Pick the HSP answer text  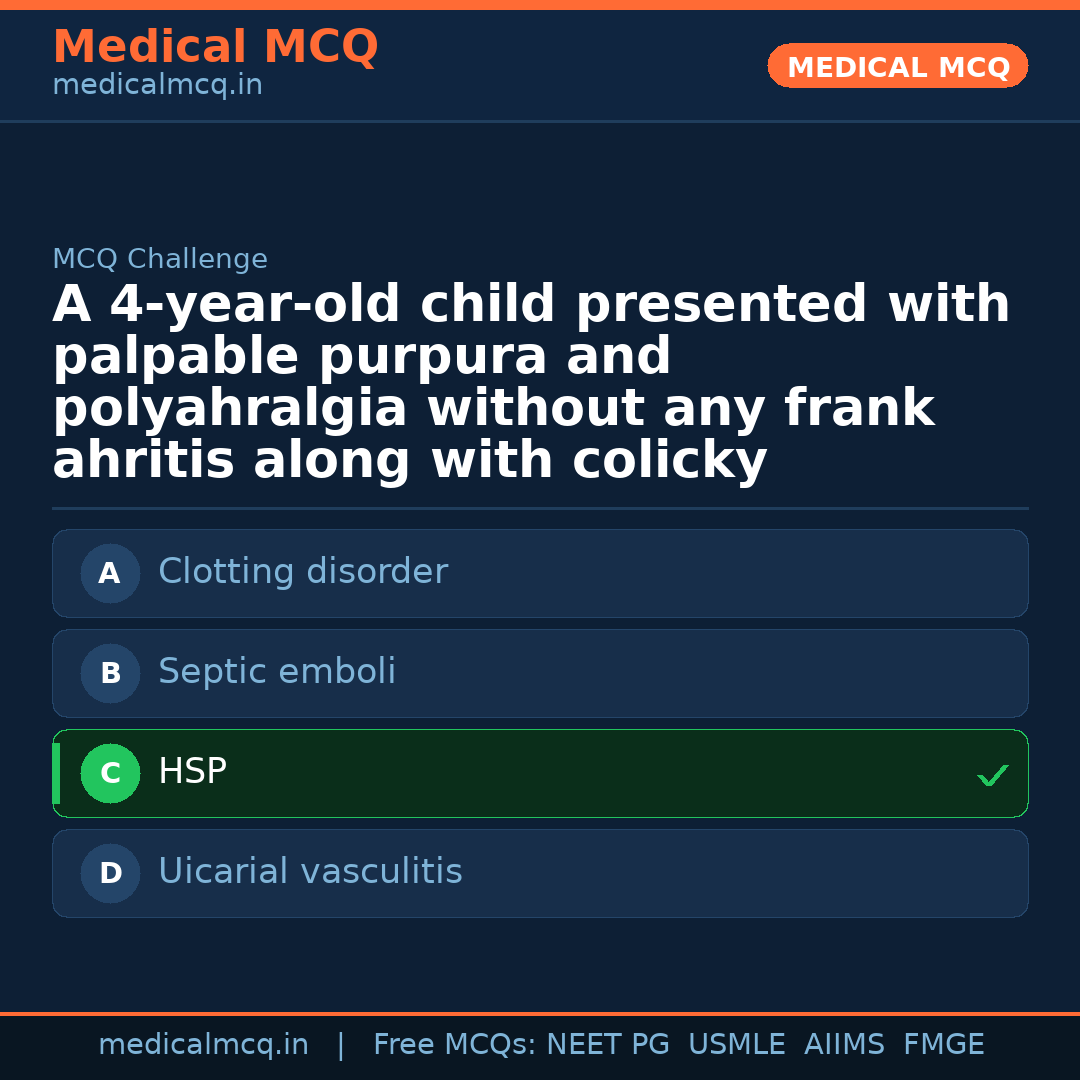coord(192,772)
